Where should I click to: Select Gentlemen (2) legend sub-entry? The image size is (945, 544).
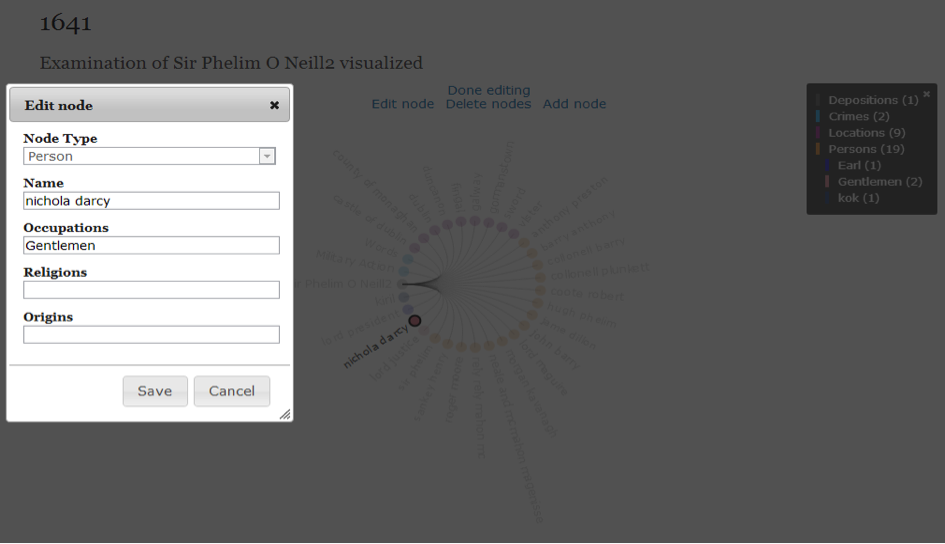click(x=880, y=182)
